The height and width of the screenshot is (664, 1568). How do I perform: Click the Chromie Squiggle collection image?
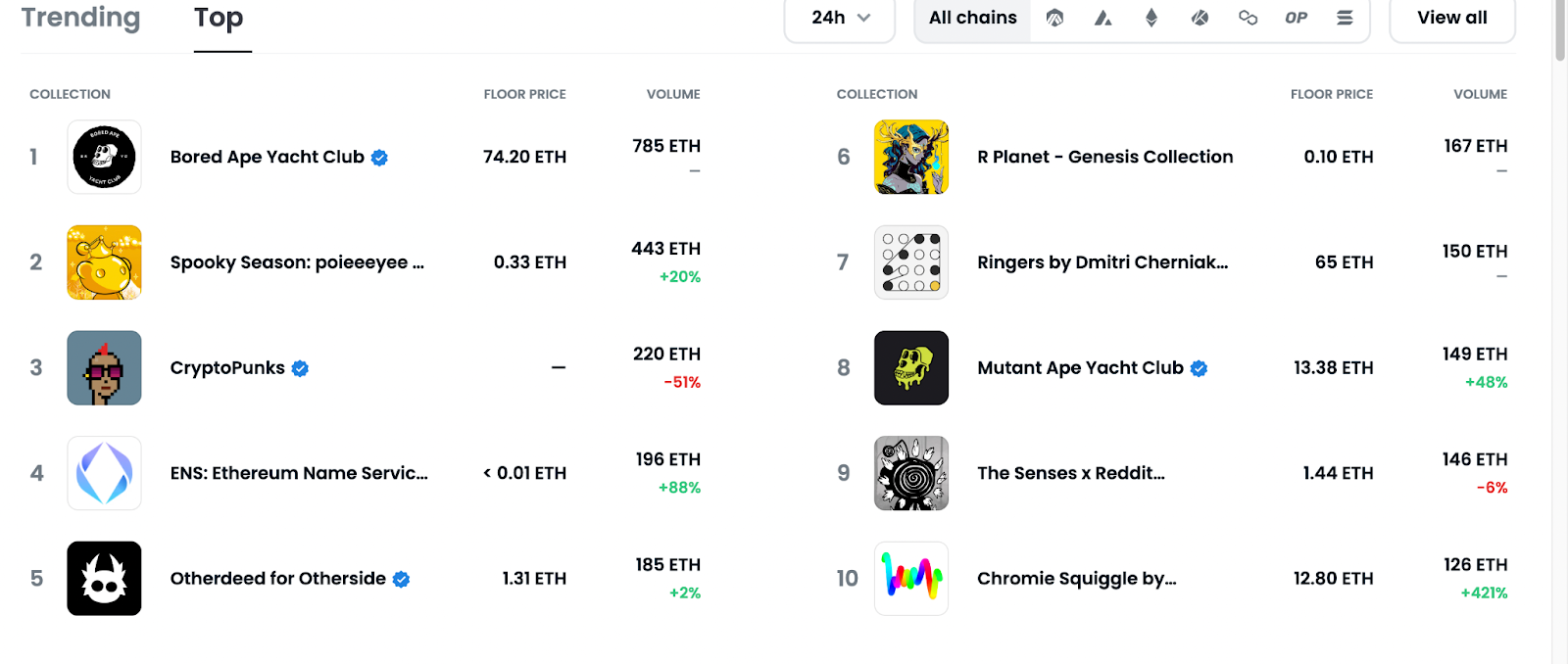(911, 578)
